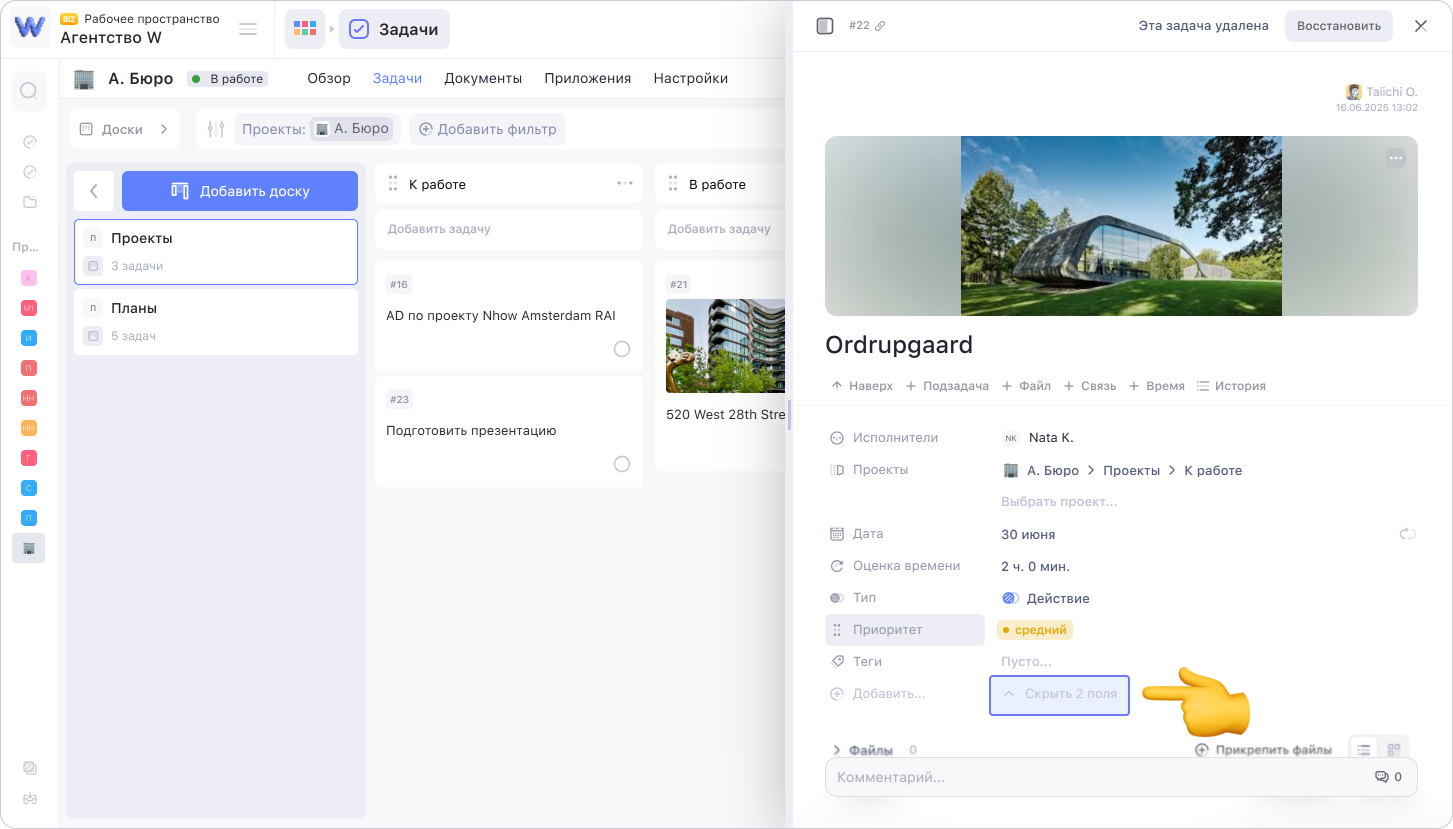Click the first checkmark circle in sidebar
This screenshot has height=829, width=1453.
29,142
